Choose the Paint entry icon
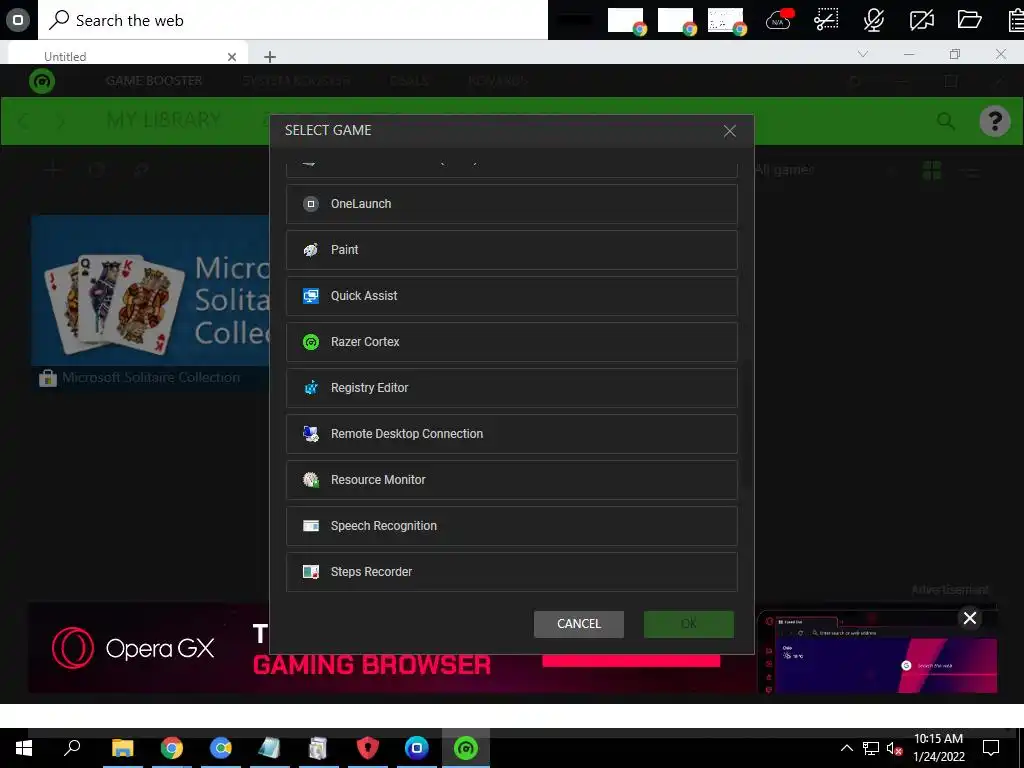 pos(311,249)
